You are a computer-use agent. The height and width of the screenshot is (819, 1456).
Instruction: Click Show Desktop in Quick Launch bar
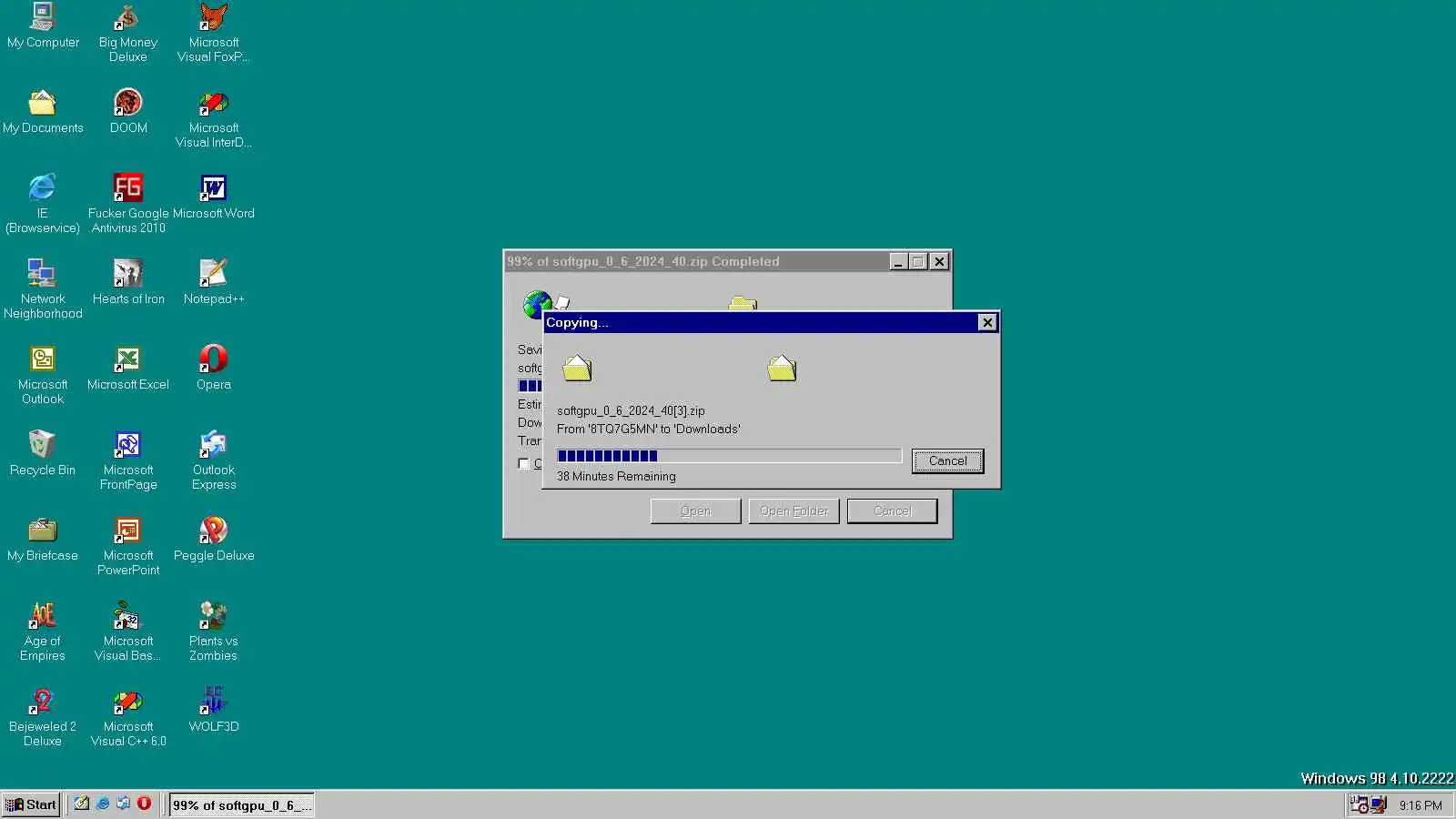(81, 804)
